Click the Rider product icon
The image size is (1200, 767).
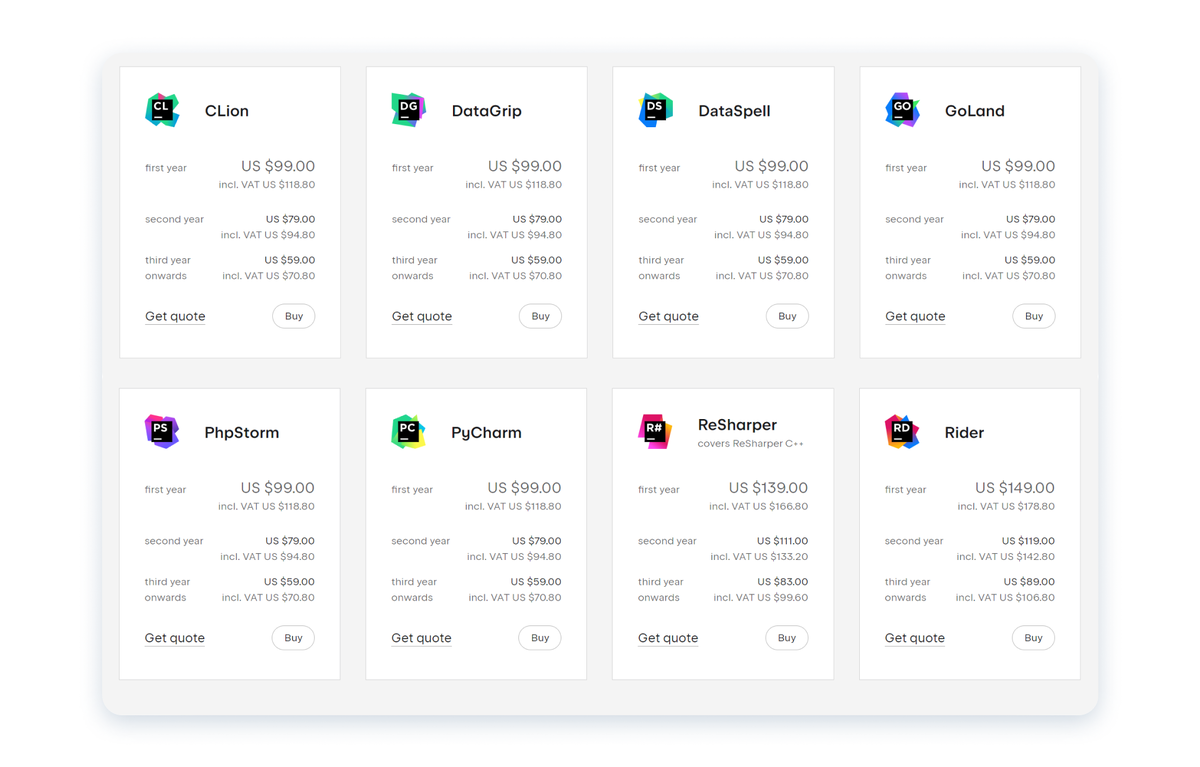pyautogui.click(x=902, y=432)
